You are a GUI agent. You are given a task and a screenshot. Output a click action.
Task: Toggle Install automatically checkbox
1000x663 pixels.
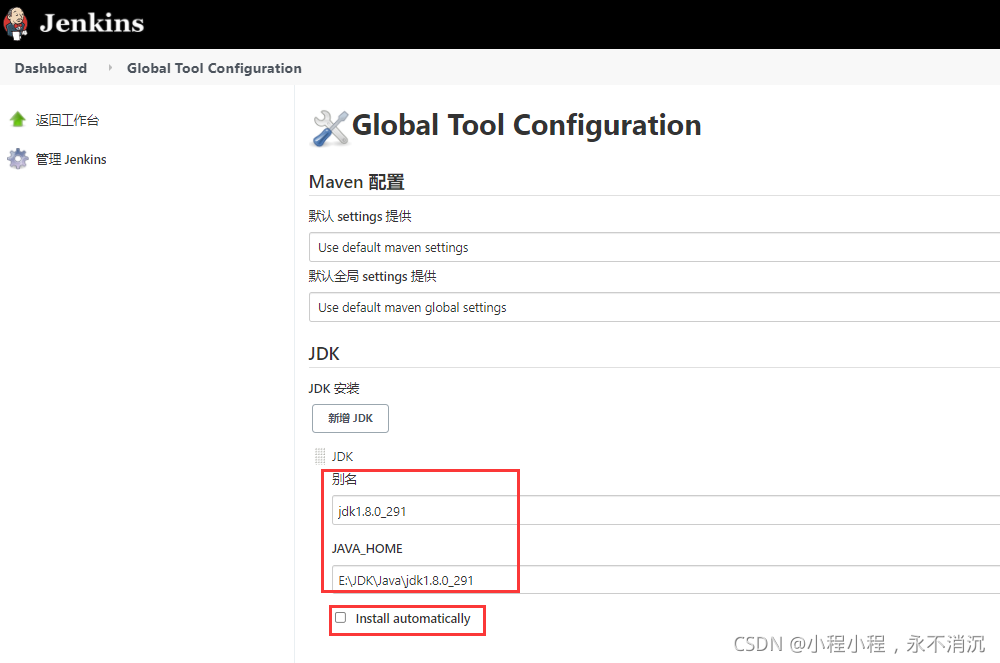(x=341, y=618)
